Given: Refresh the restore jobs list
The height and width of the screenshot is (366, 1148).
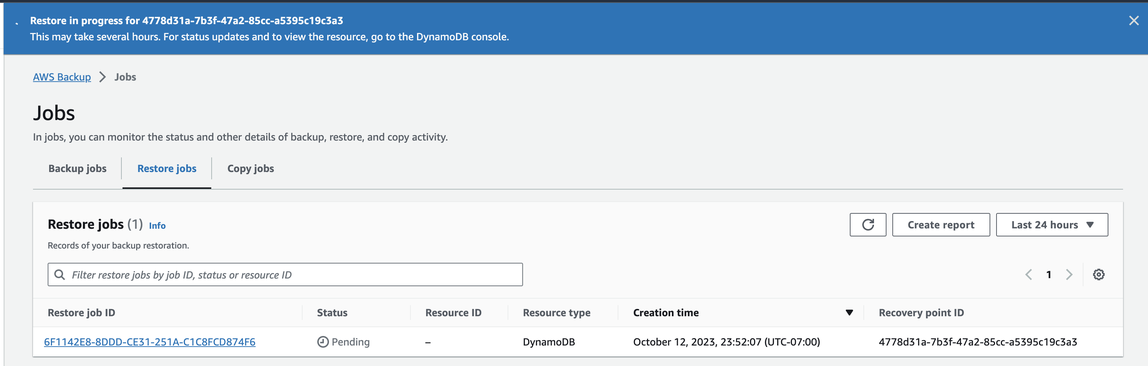Looking at the screenshot, I should (x=868, y=225).
